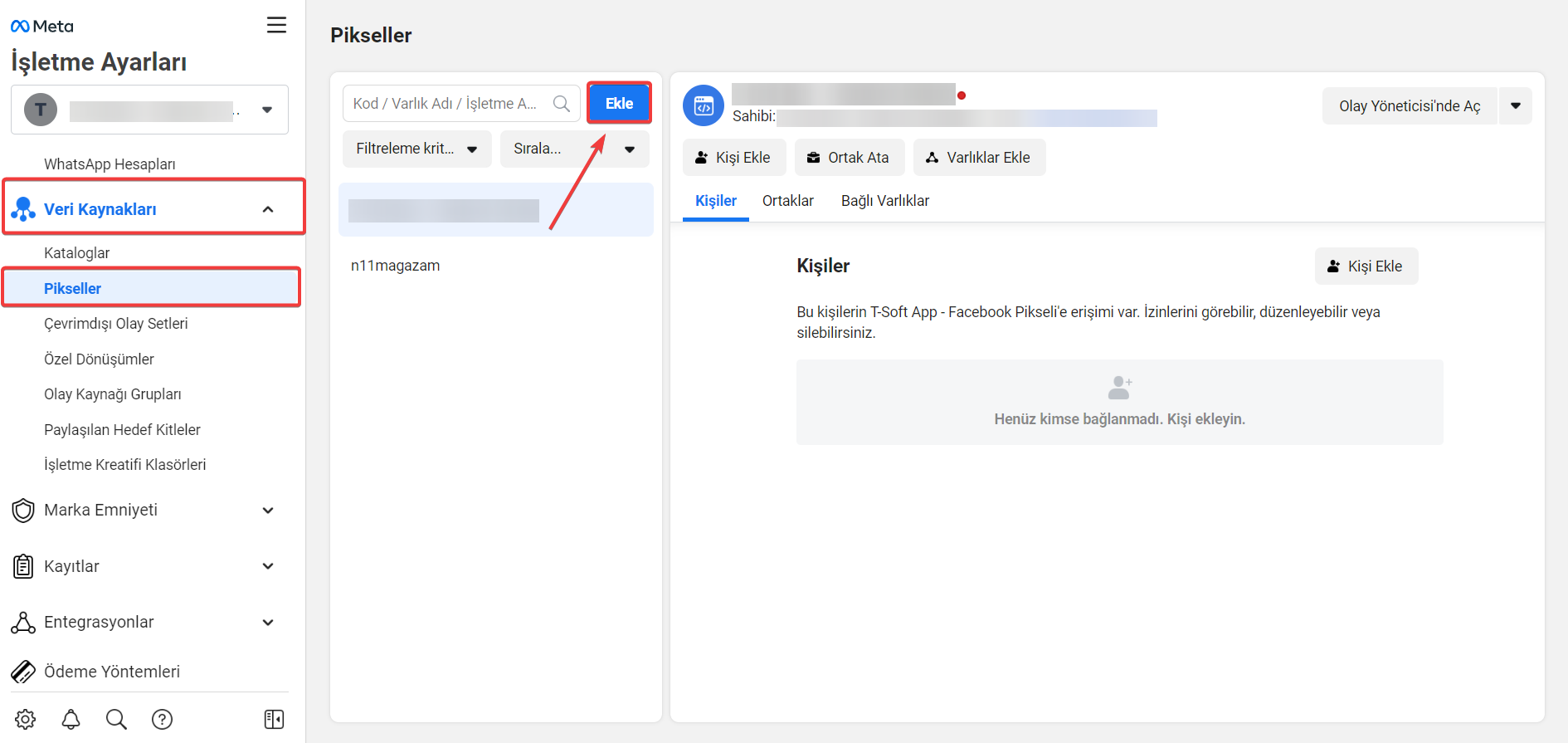Open the Filtreleme kriteri dropdown
This screenshot has width=1568, height=743.
coord(417,149)
